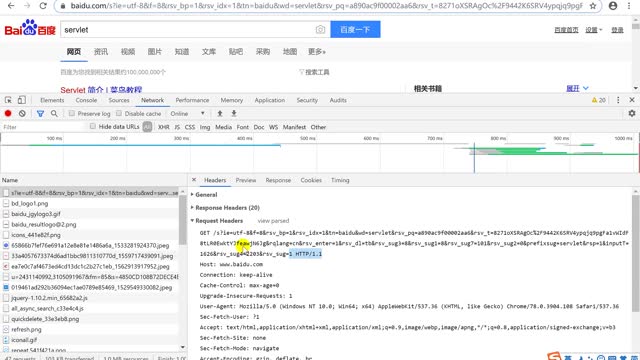Viewport: 640px width, 360px height.
Task: Click the browser back arrow
Action: (11, 6)
